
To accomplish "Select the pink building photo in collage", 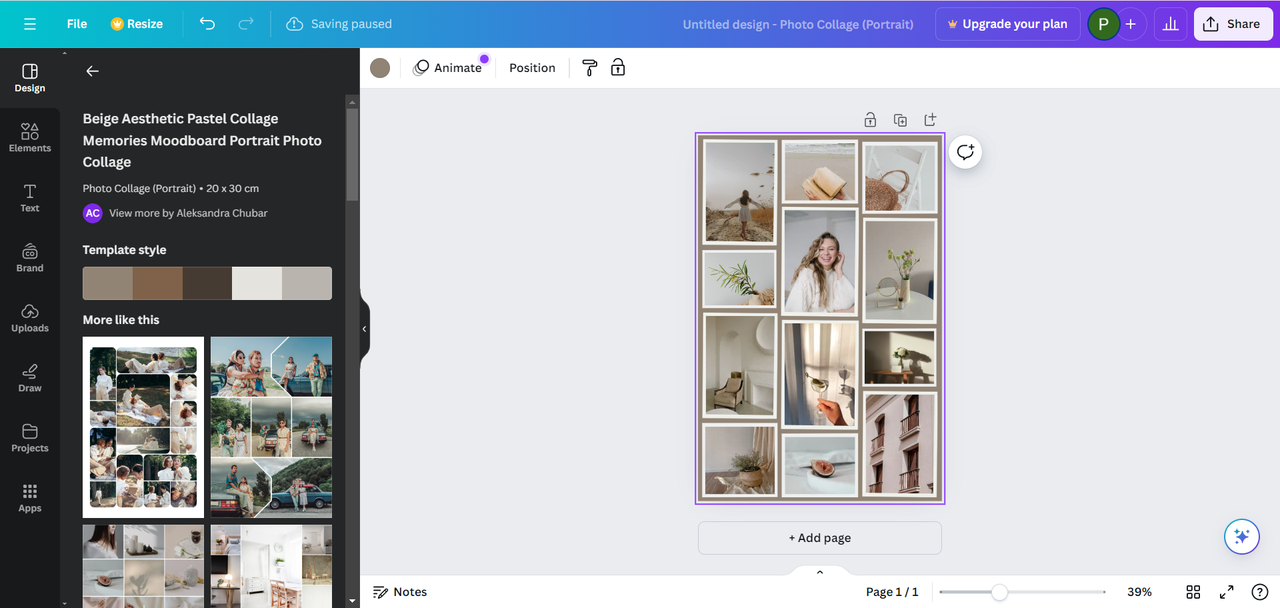I will pos(900,444).
